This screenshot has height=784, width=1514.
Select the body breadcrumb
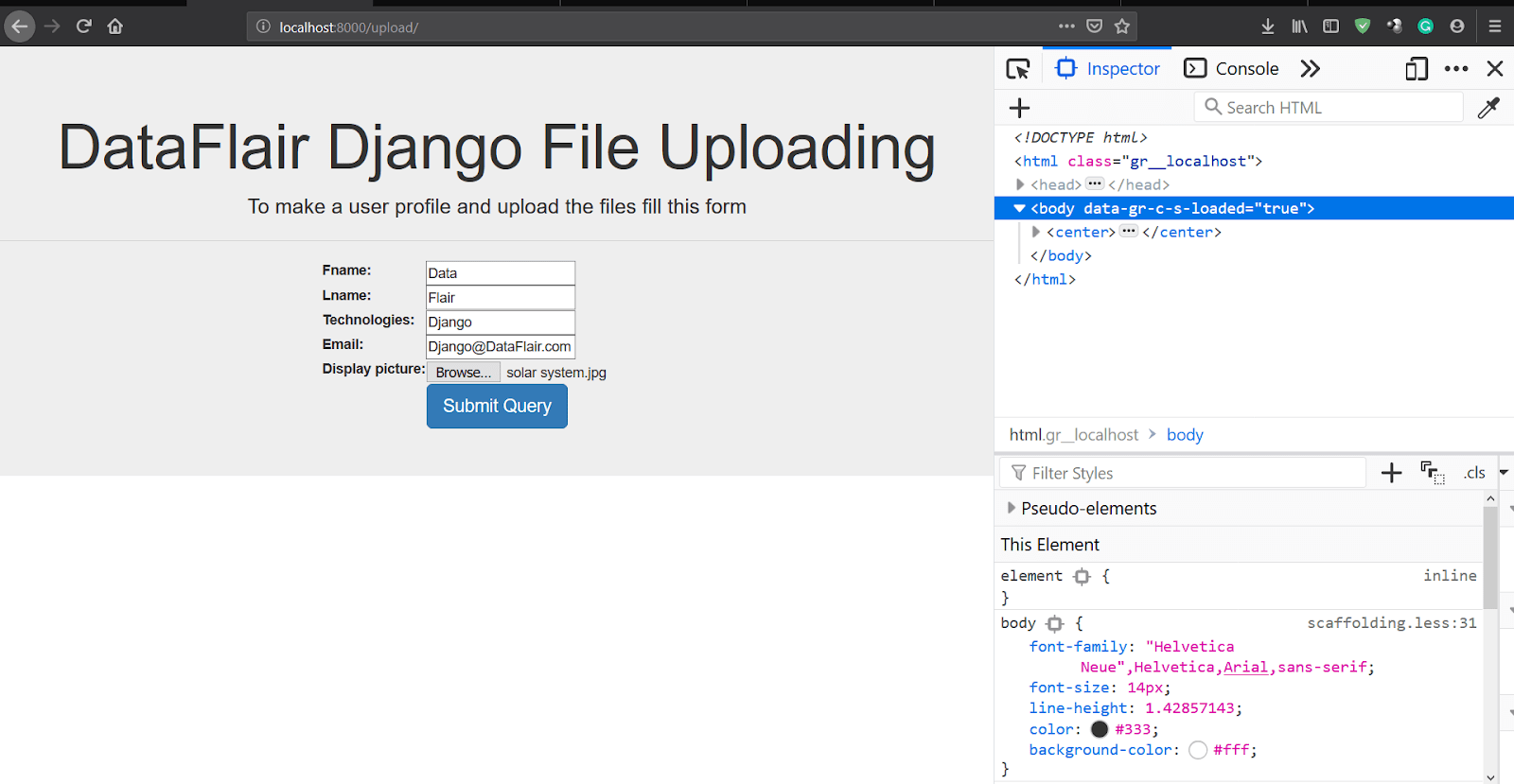[x=1185, y=435]
